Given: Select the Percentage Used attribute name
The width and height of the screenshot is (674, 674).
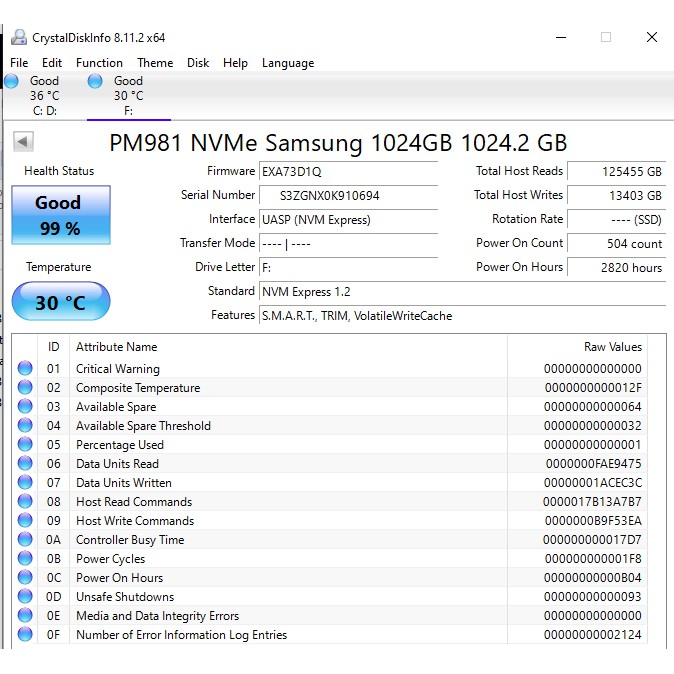Looking at the screenshot, I should point(120,445).
